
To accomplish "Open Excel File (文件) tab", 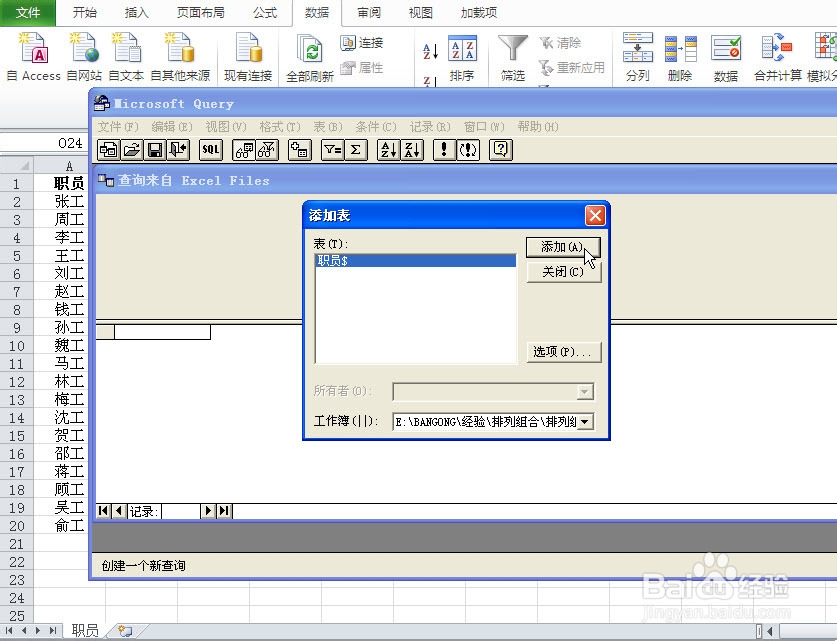I will point(28,13).
